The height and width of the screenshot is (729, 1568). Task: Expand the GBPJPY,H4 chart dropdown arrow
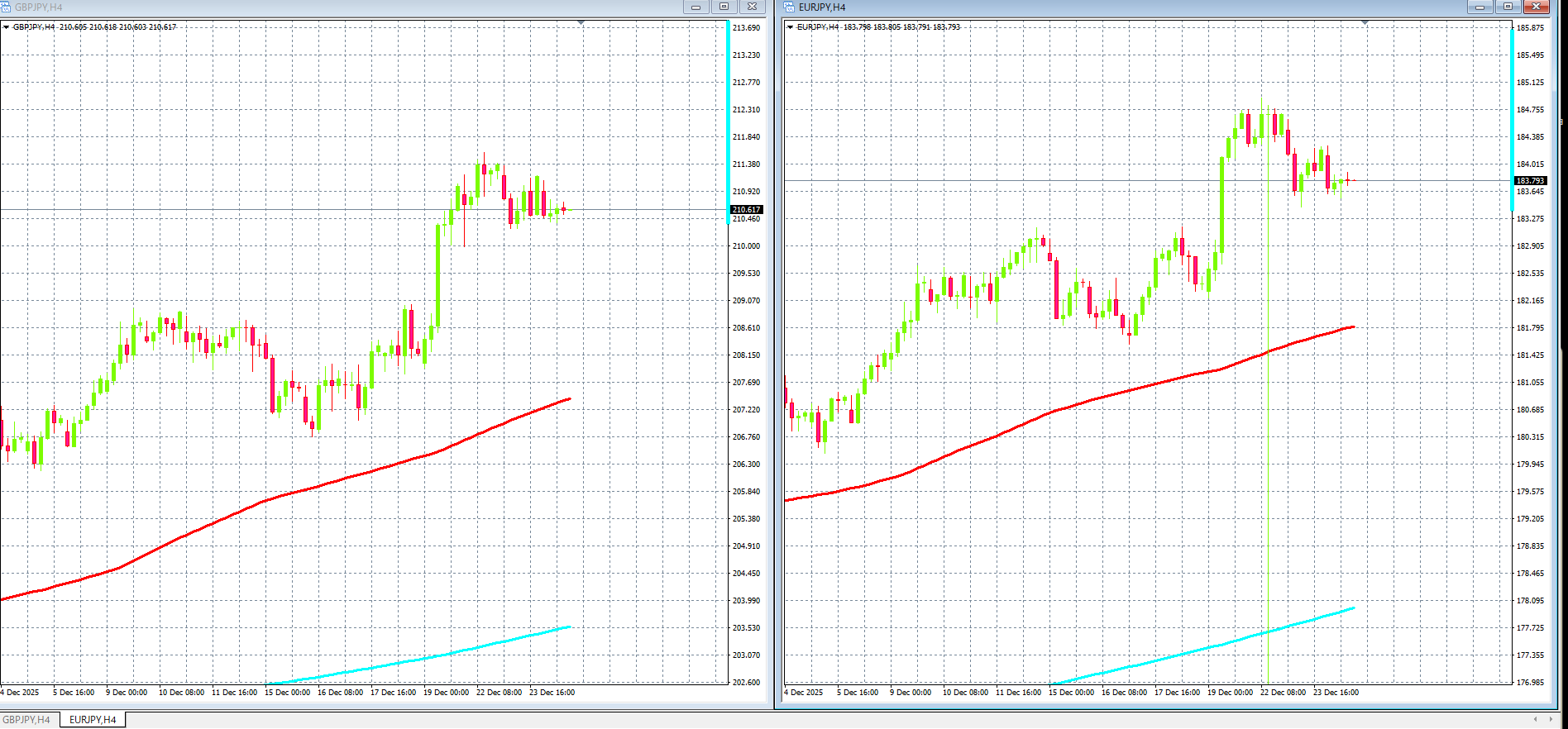[x=7, y=27]
